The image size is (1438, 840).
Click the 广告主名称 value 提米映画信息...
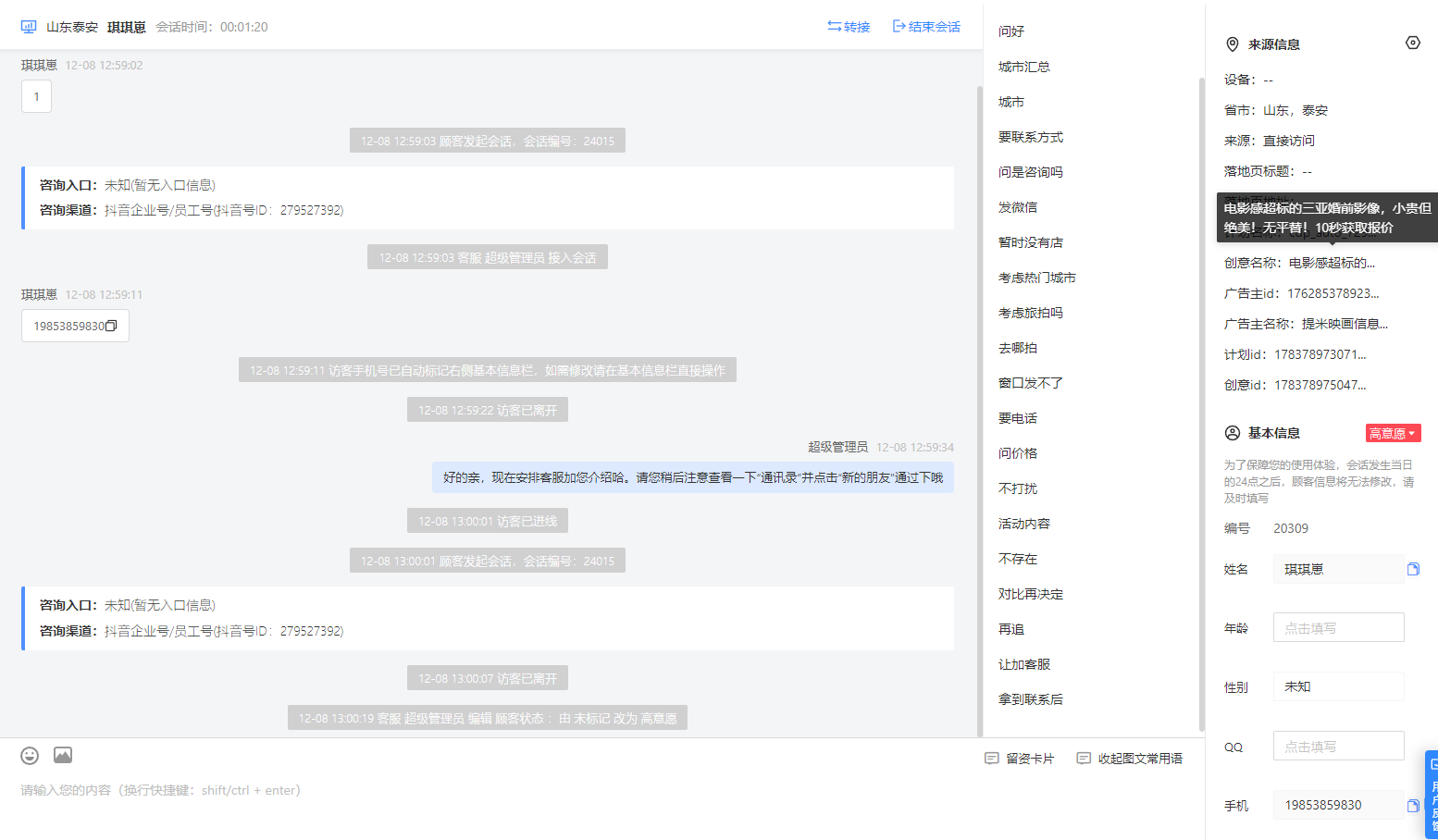[1345, 324]
